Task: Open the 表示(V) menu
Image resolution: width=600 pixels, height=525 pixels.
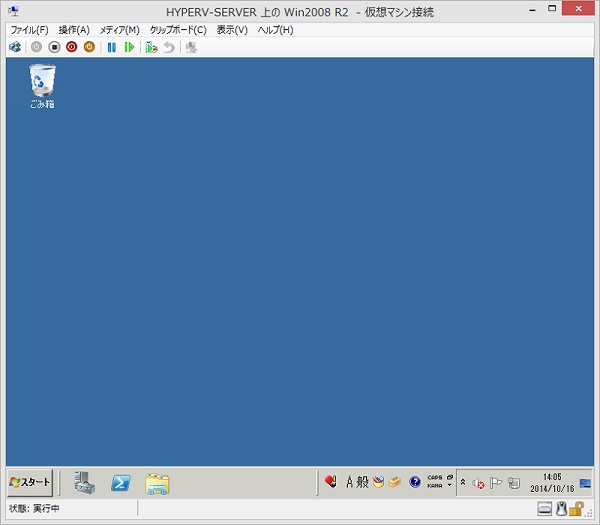Action: click(232, 30)
